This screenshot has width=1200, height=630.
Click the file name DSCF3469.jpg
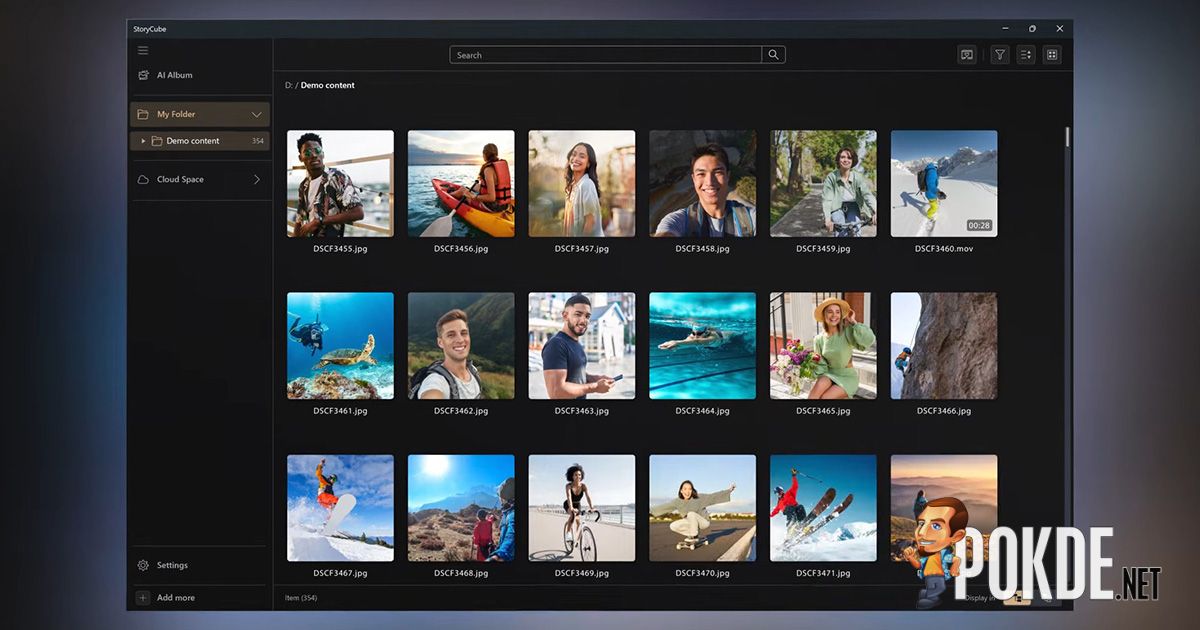[x=582, y=573]
